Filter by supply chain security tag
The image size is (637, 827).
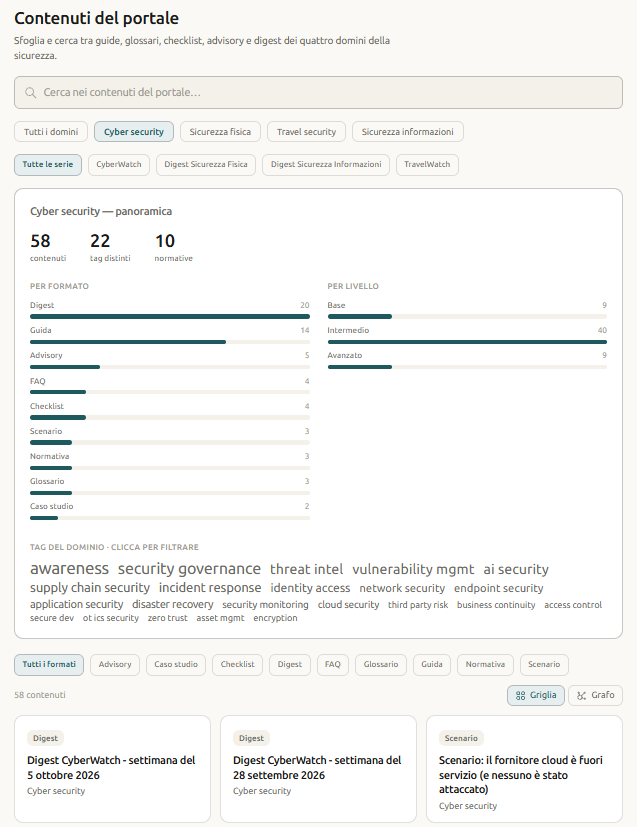coord(90,588)
